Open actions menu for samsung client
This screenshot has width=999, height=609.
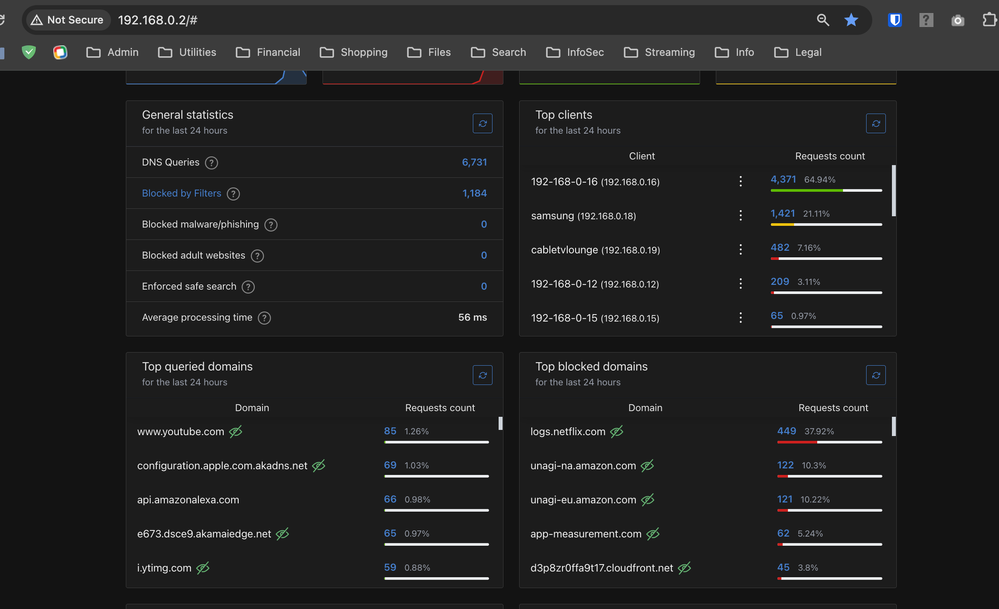(x=740, y=216)
